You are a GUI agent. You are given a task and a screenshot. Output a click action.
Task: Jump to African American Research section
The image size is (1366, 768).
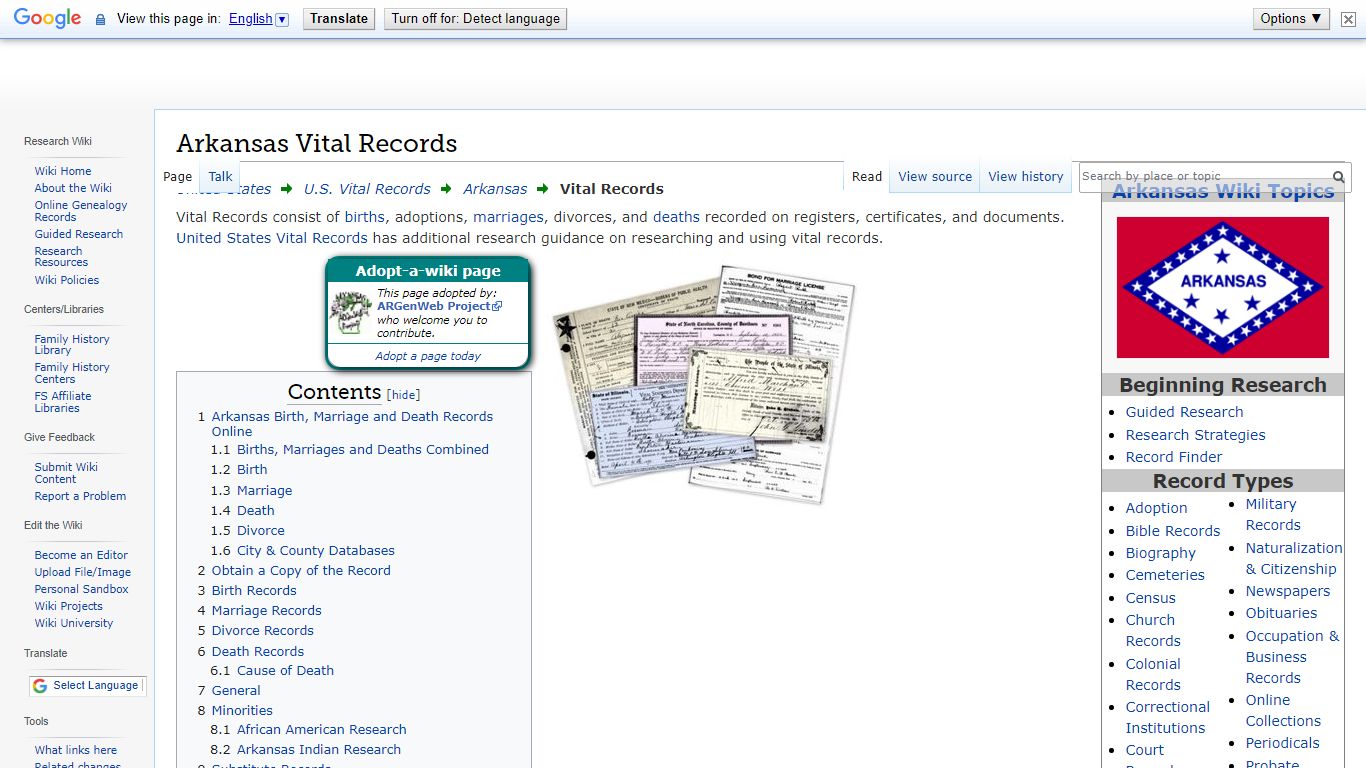(322, 730)
